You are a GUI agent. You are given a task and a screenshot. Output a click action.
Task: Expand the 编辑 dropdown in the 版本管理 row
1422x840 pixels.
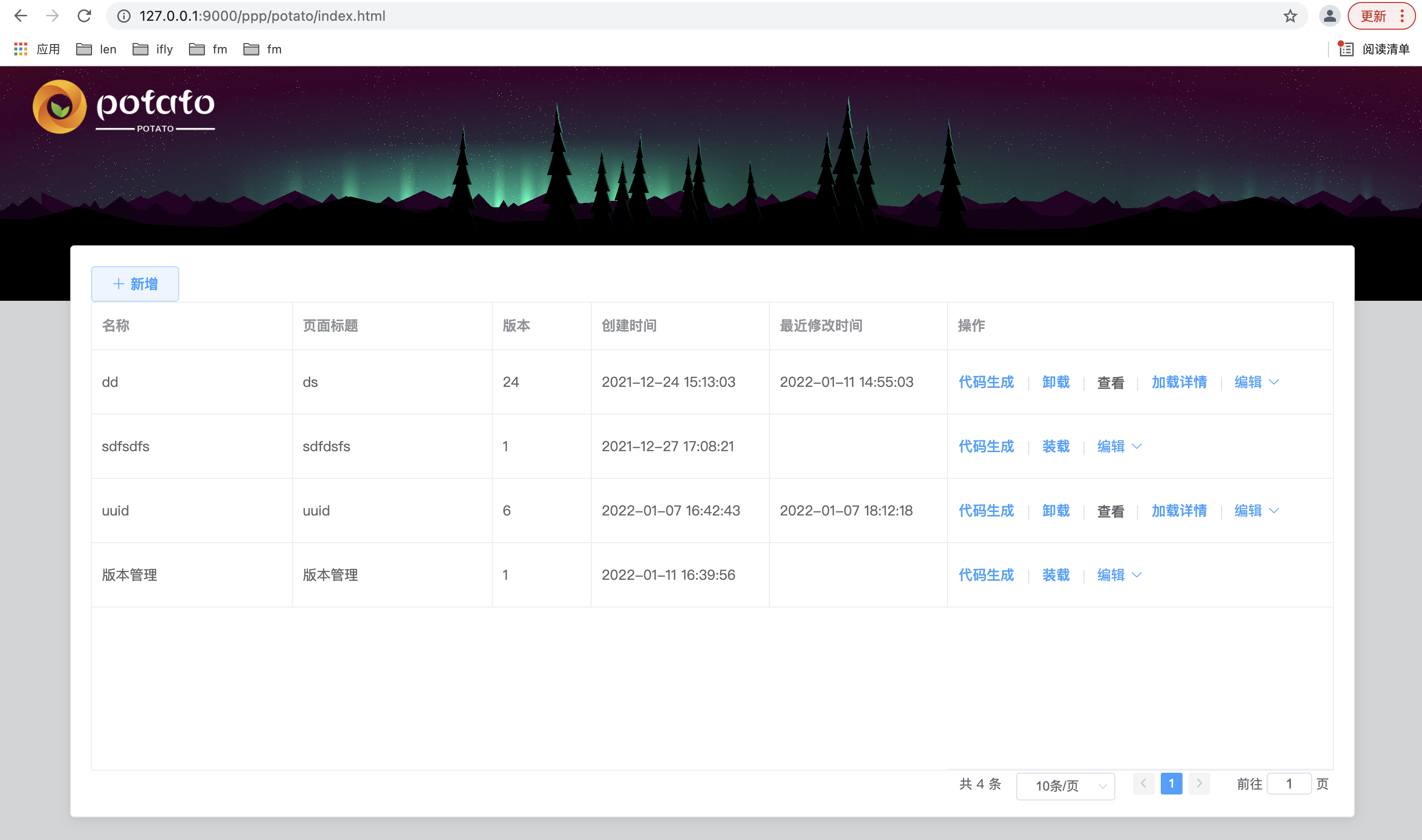coord(1119,575)
